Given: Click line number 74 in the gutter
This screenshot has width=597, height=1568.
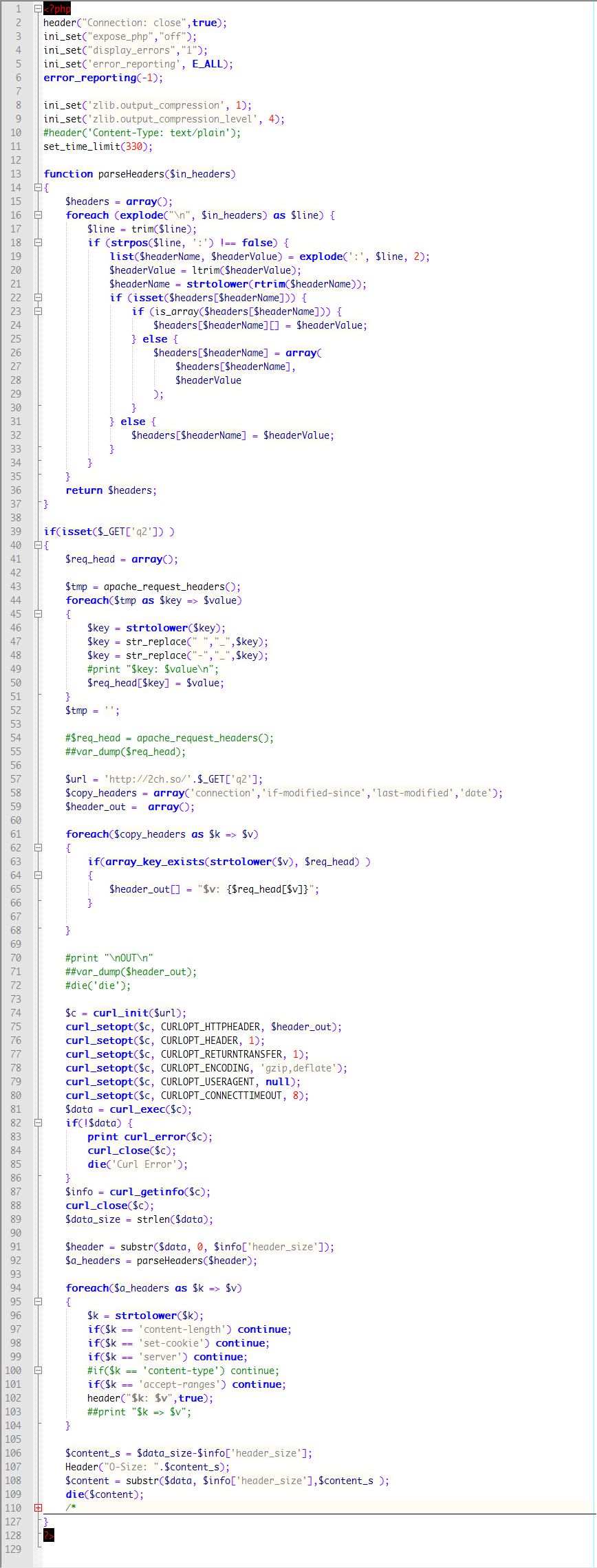Looking at the screenshot, I should point(16,1013).
